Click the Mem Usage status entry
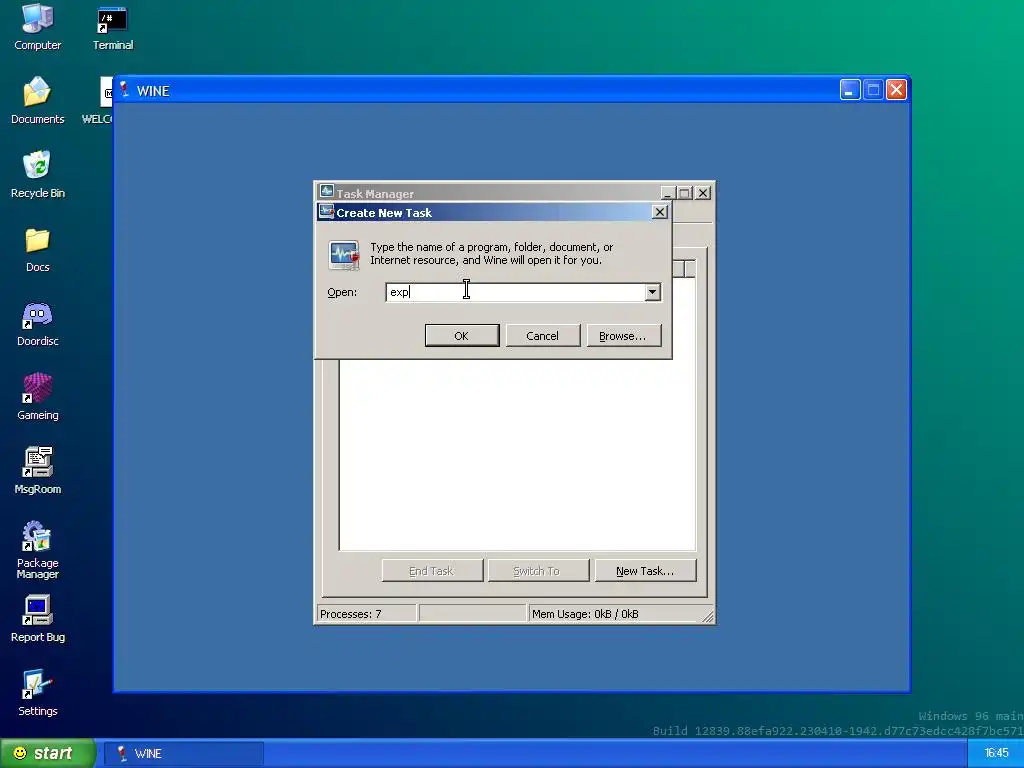 point(585,614)
